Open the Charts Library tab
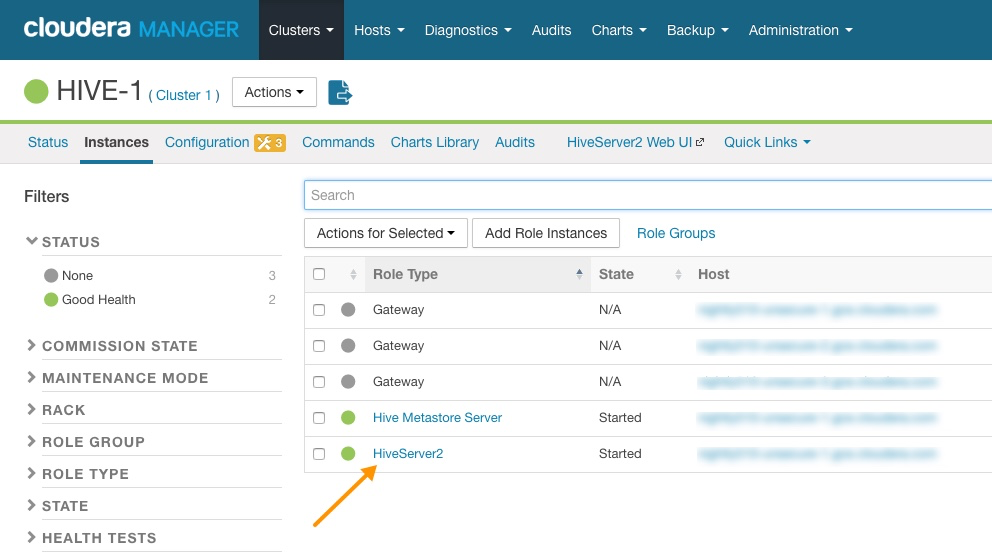 click(x=435, y=142)
